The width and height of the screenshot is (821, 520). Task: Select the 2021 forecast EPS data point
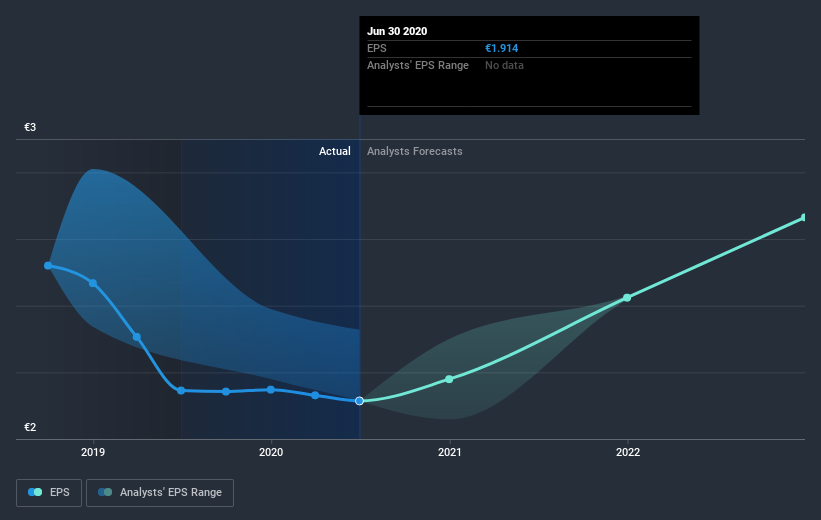(449, 379)
